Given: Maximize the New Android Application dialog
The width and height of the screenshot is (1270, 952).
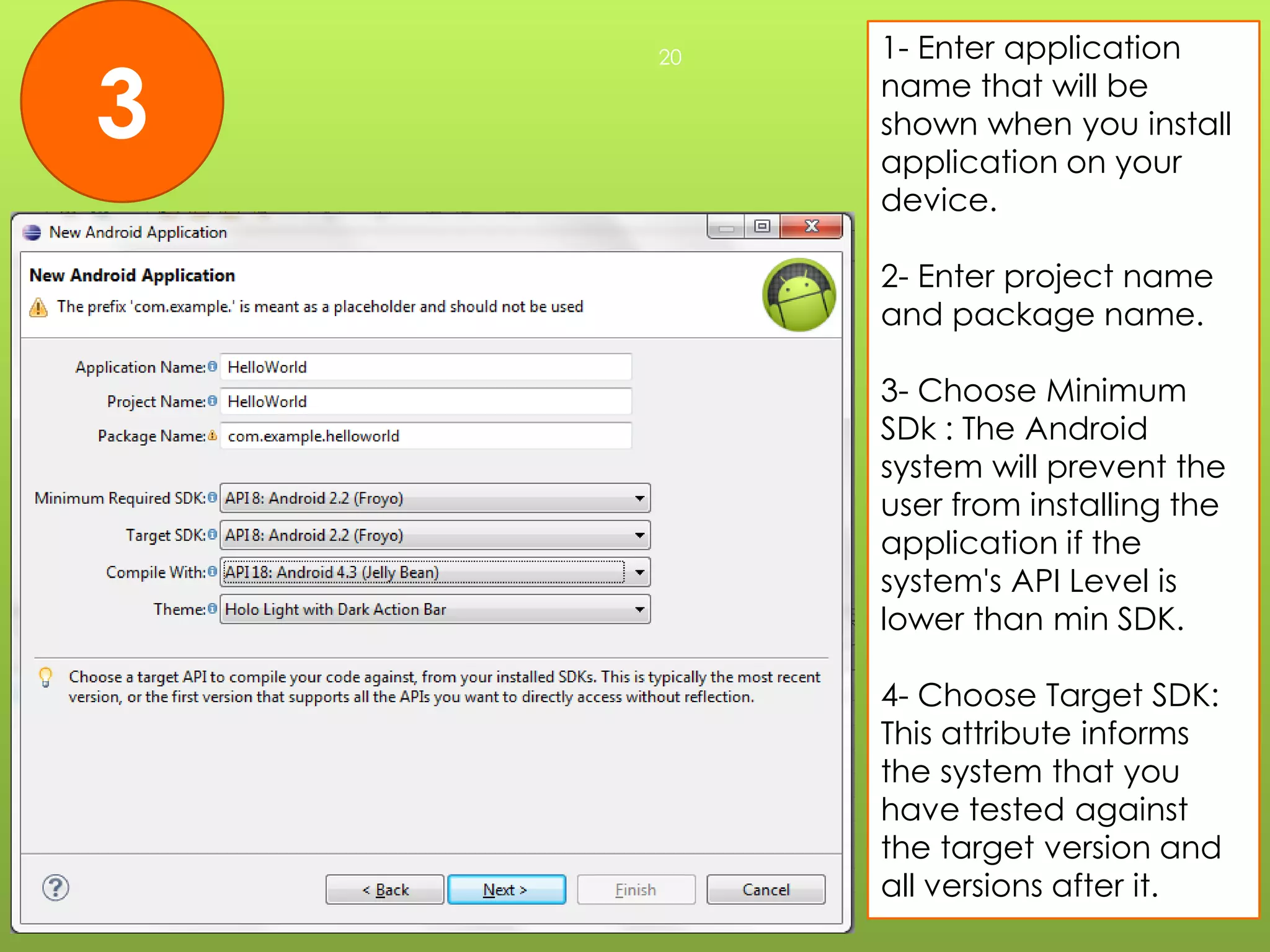Looking at the screenshot, I should point(762,226).
